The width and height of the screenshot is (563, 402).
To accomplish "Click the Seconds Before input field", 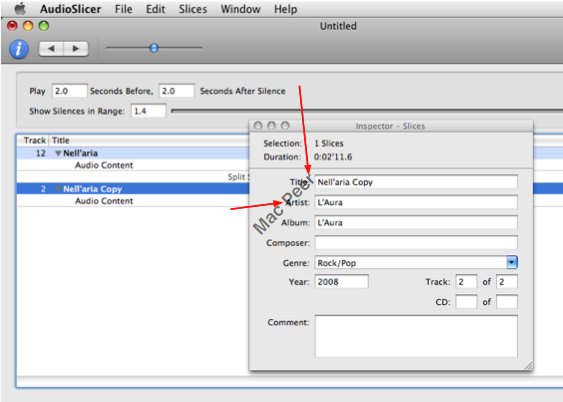I will [69, 91].
